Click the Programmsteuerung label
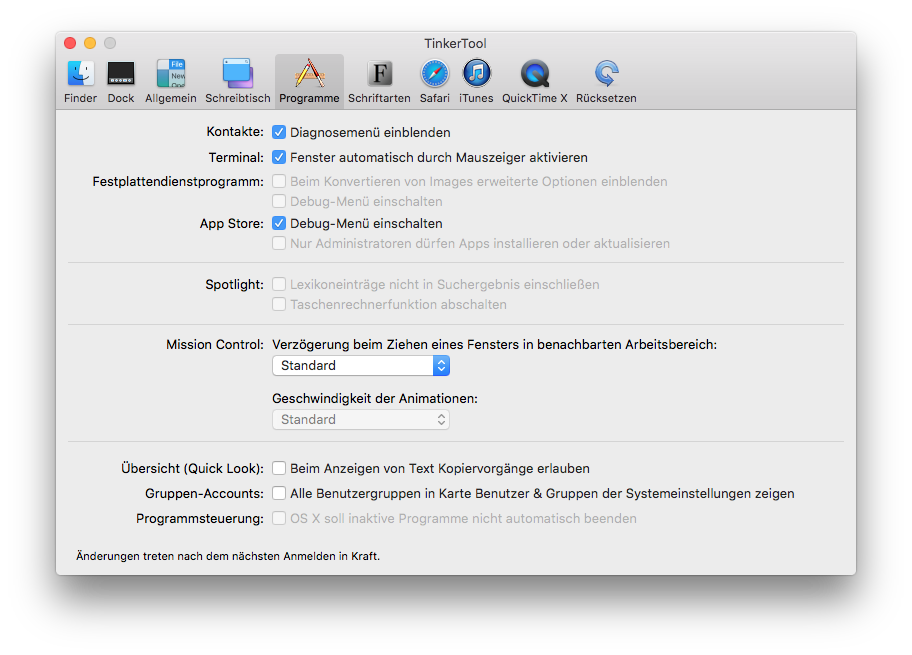Image resolution: width=912 pixels, height=655 pixels. point(200,518)
